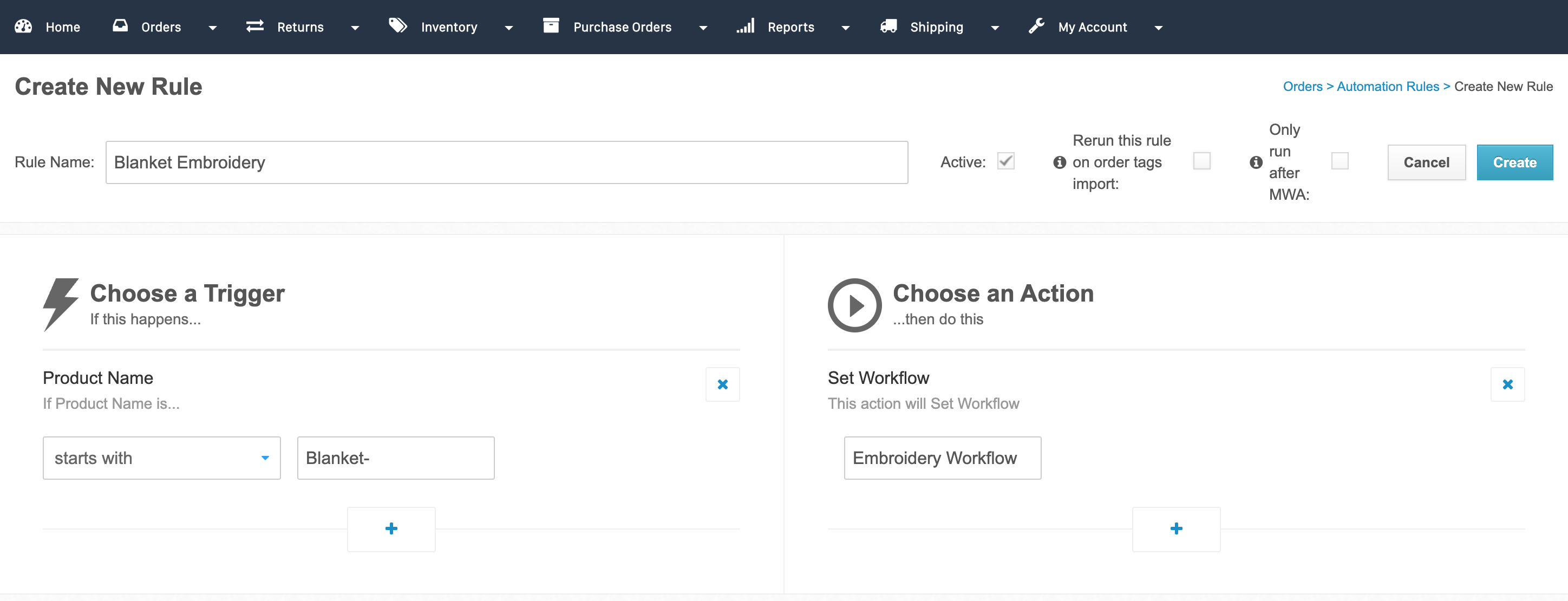Viewport: 1568px width, 601px height.
Task: Expand the Inventory menu arrow
Action: [x=509, y=28]
